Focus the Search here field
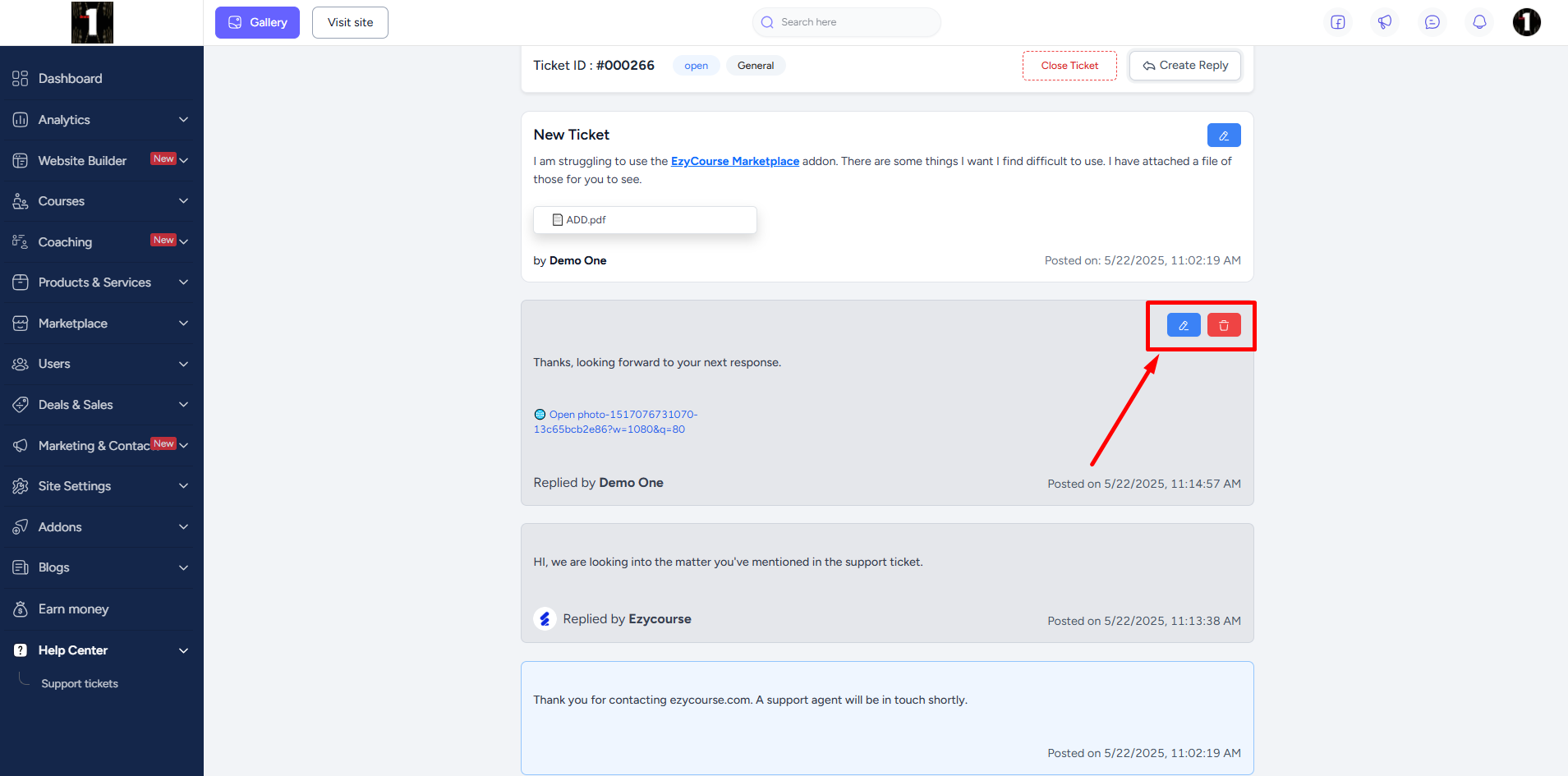The image size is (1568, 776). pyautogui.click(x=847, y=22)
